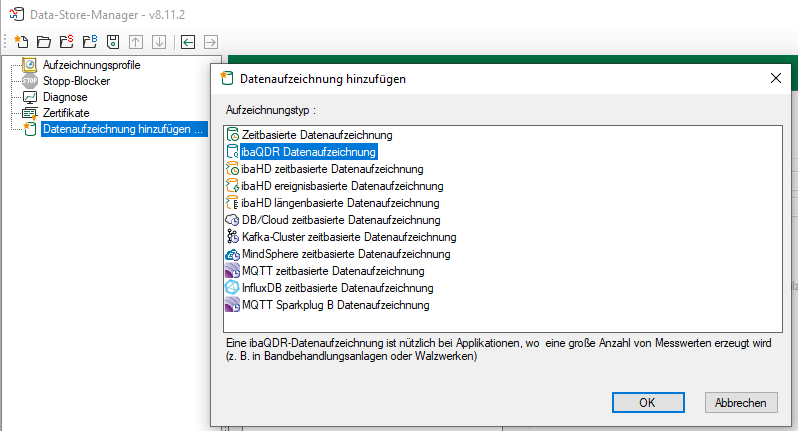The image size is (798, 431).
Task: Open the Diagnose tree node
Action: click(65, 97)
